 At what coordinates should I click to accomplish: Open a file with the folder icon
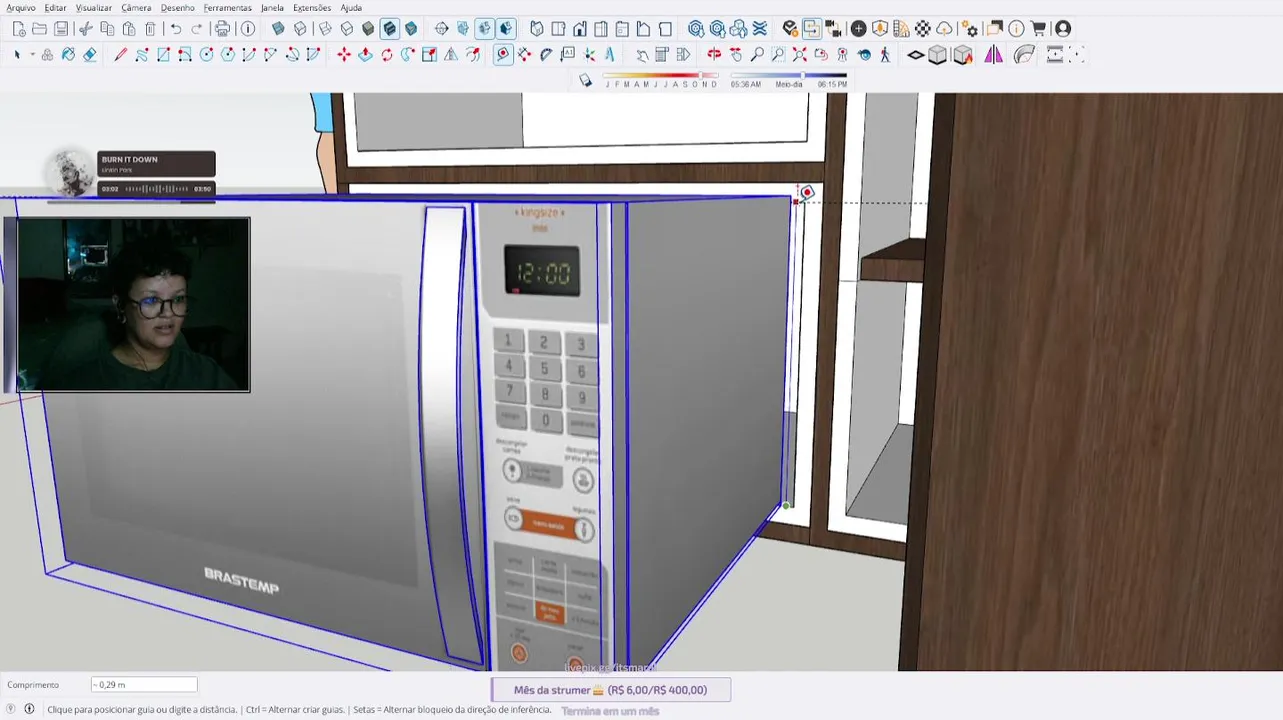tap(39, 29)
